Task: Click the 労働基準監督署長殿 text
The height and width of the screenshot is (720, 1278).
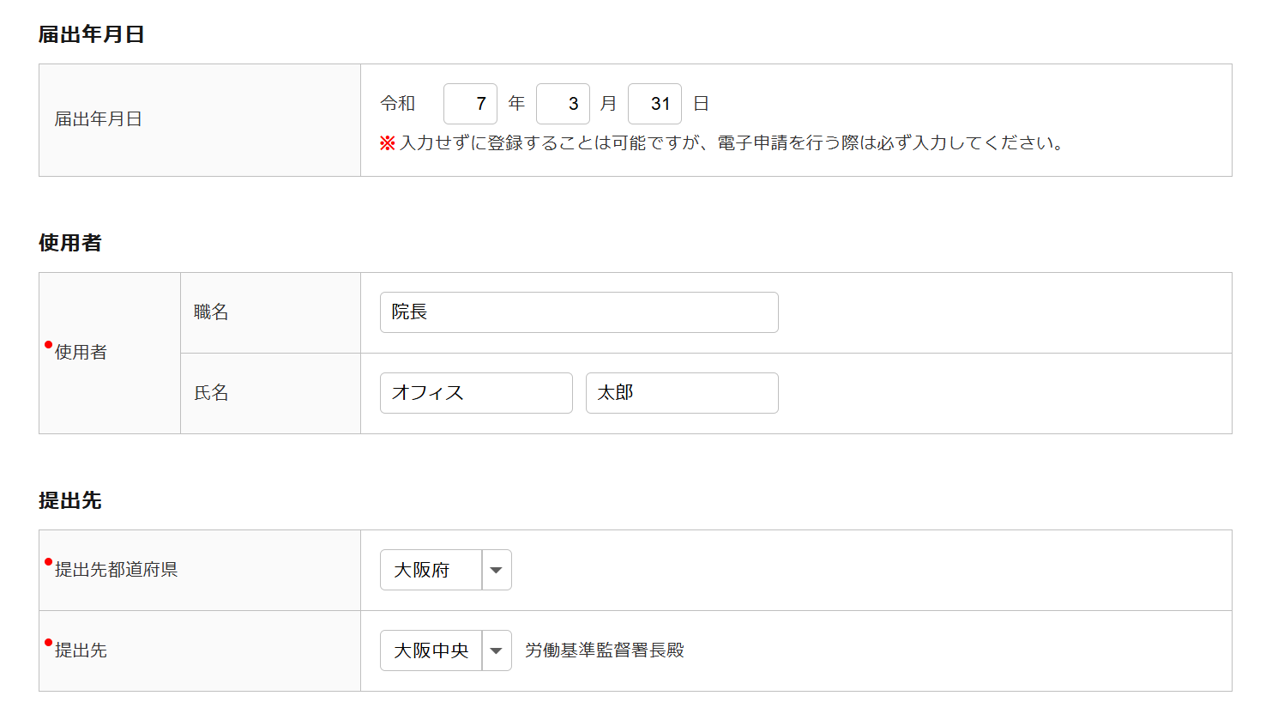Action: click(x=605, y=651)
